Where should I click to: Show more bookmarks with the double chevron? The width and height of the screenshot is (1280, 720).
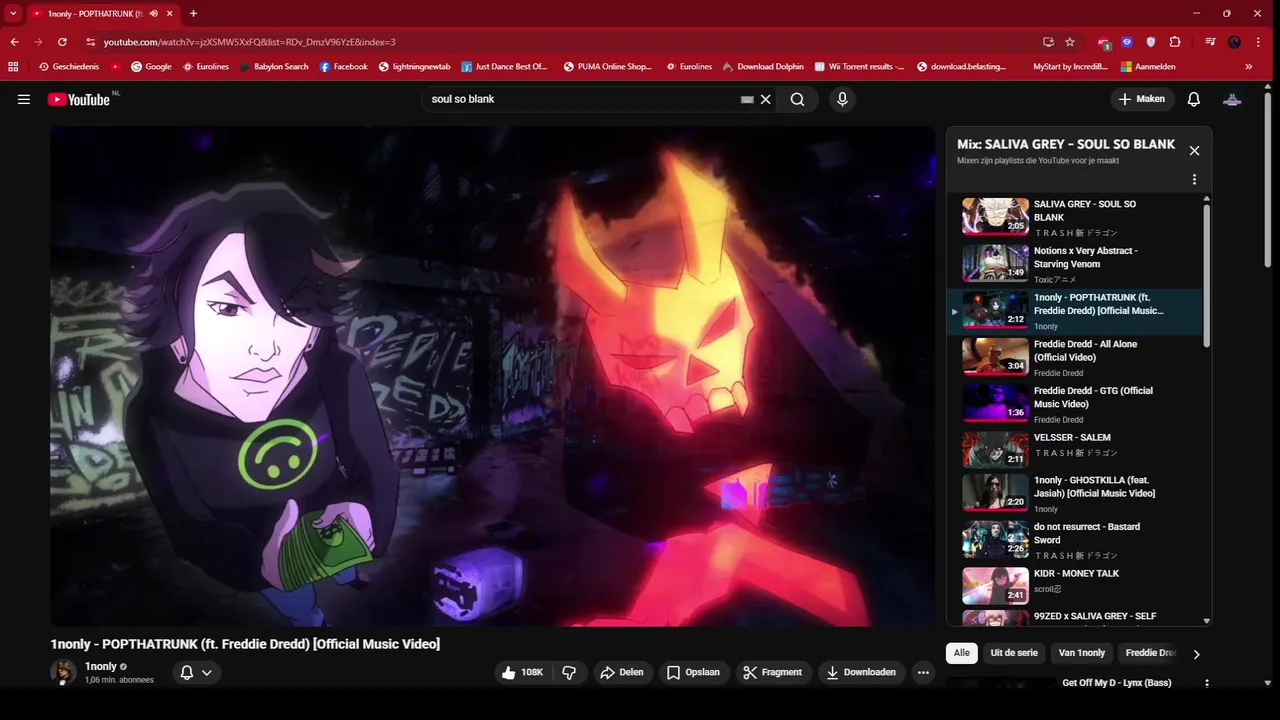point(1249,67)
